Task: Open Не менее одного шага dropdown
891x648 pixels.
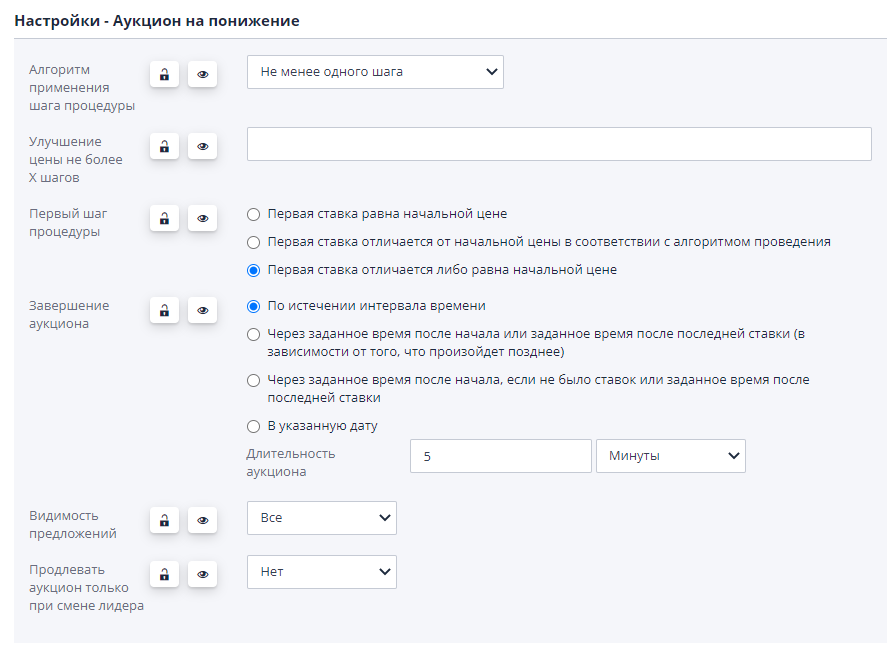Action: pos(375,72)
